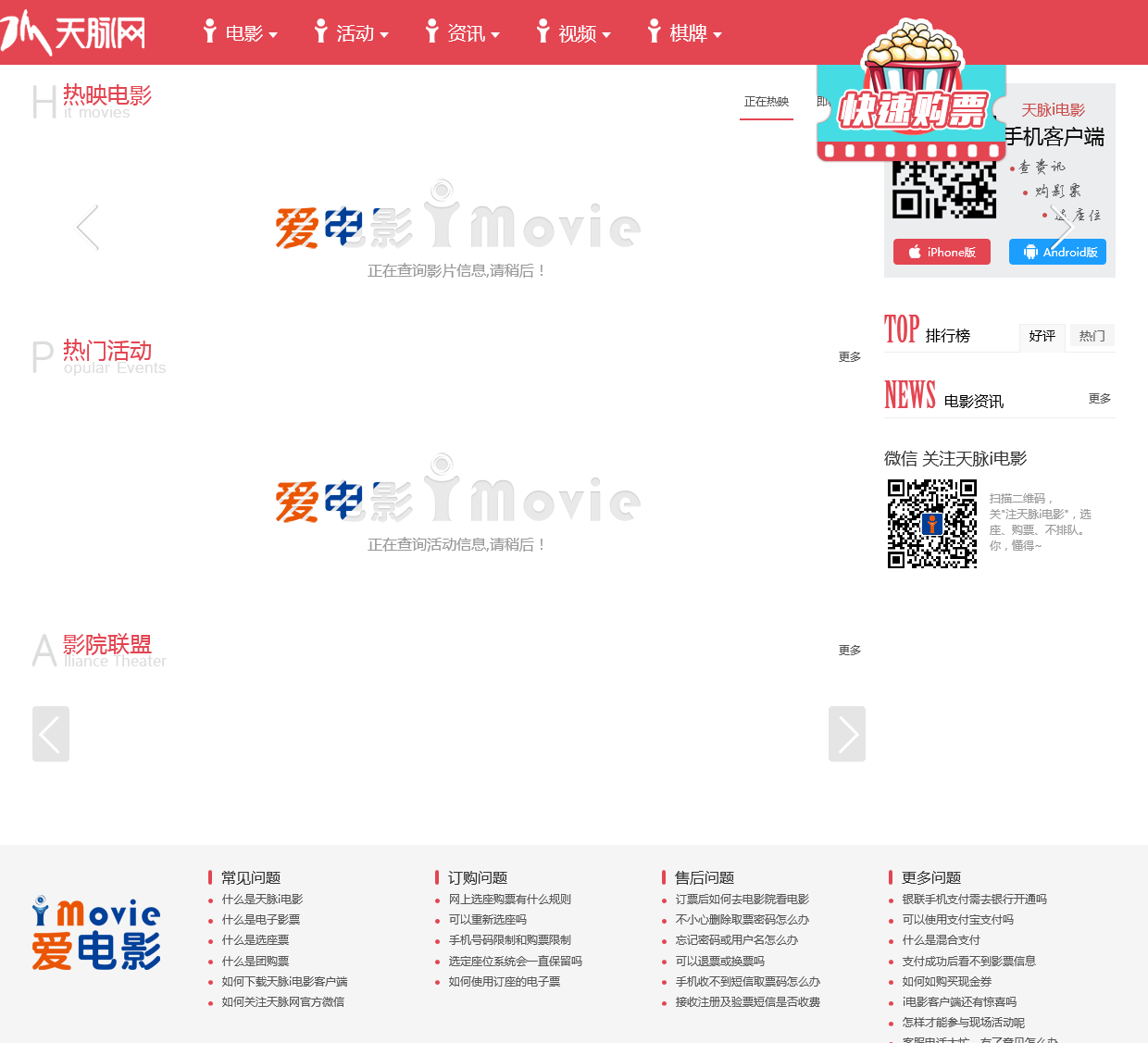
Task: Download the Android版 app
Action: pos(1057,252)
